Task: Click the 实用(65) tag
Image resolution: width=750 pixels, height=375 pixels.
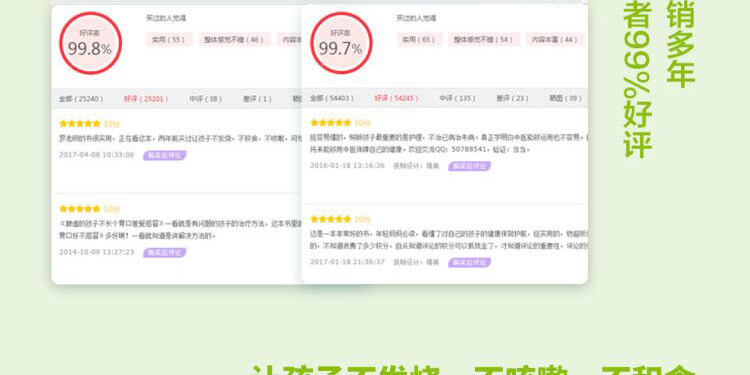Action: [x=419, y=40]
